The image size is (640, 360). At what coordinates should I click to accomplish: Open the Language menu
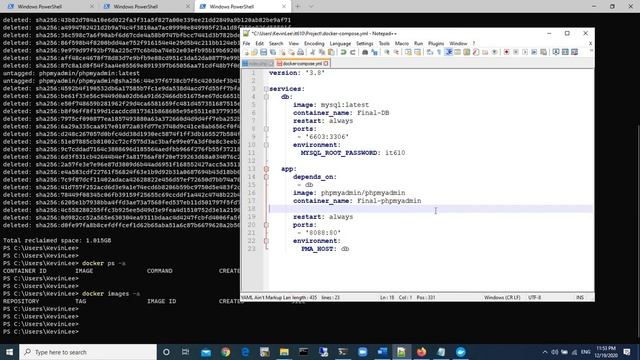click(x=340, y=43)
